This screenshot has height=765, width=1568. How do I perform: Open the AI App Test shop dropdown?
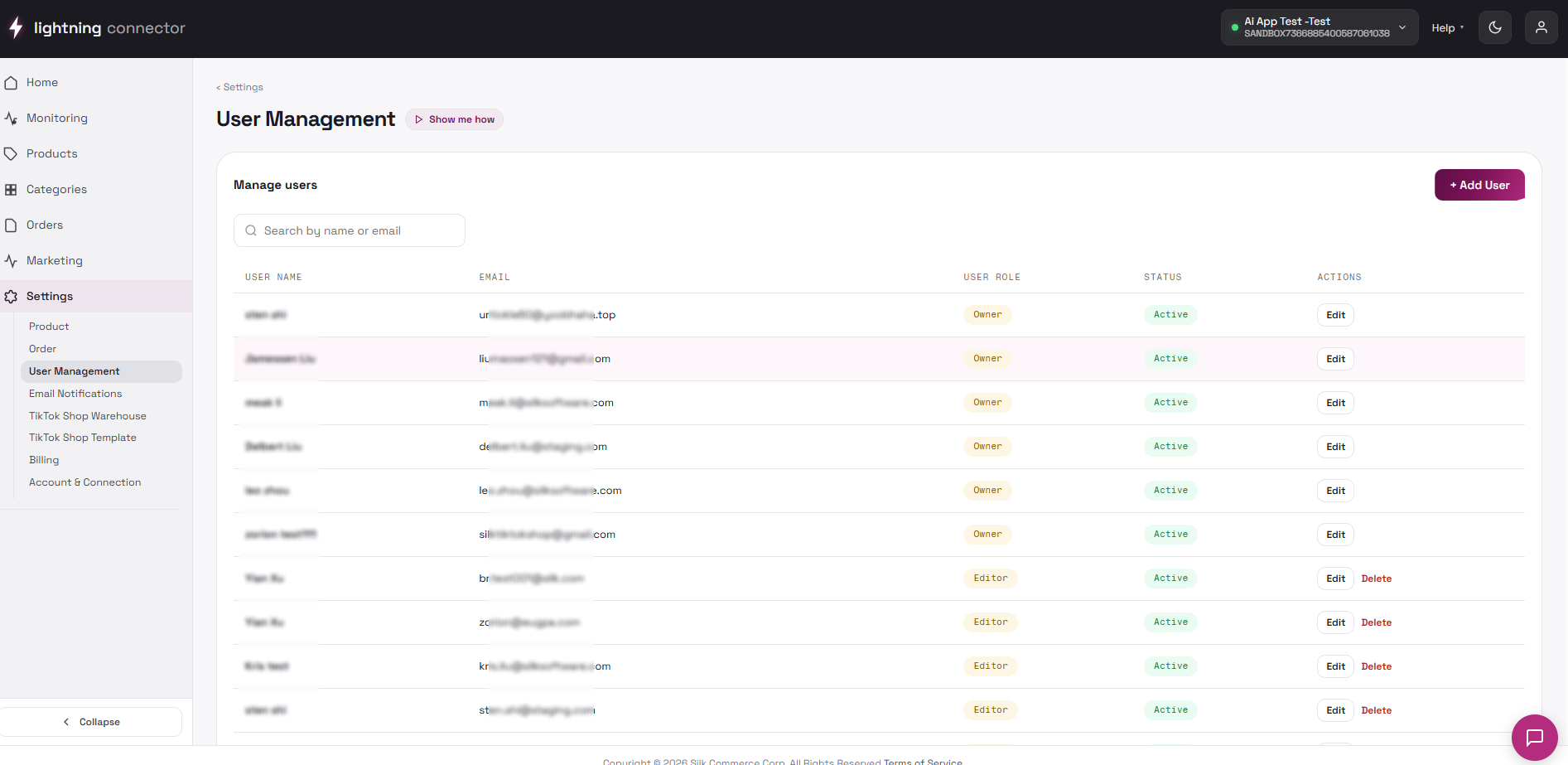pyautogui.click(x=1320, y=27)
